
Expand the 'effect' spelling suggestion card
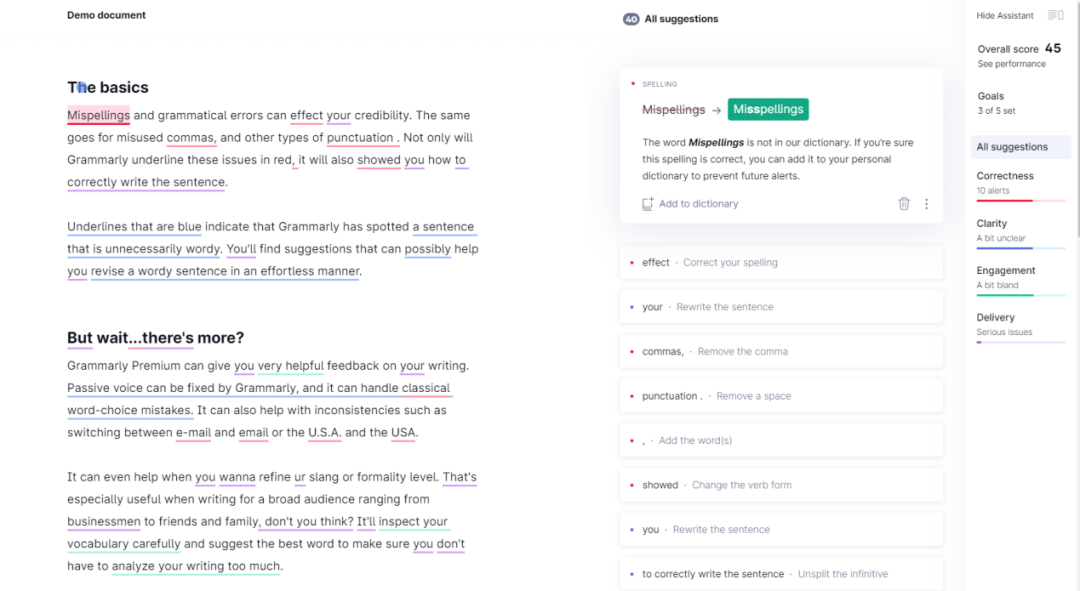[781, 263]
